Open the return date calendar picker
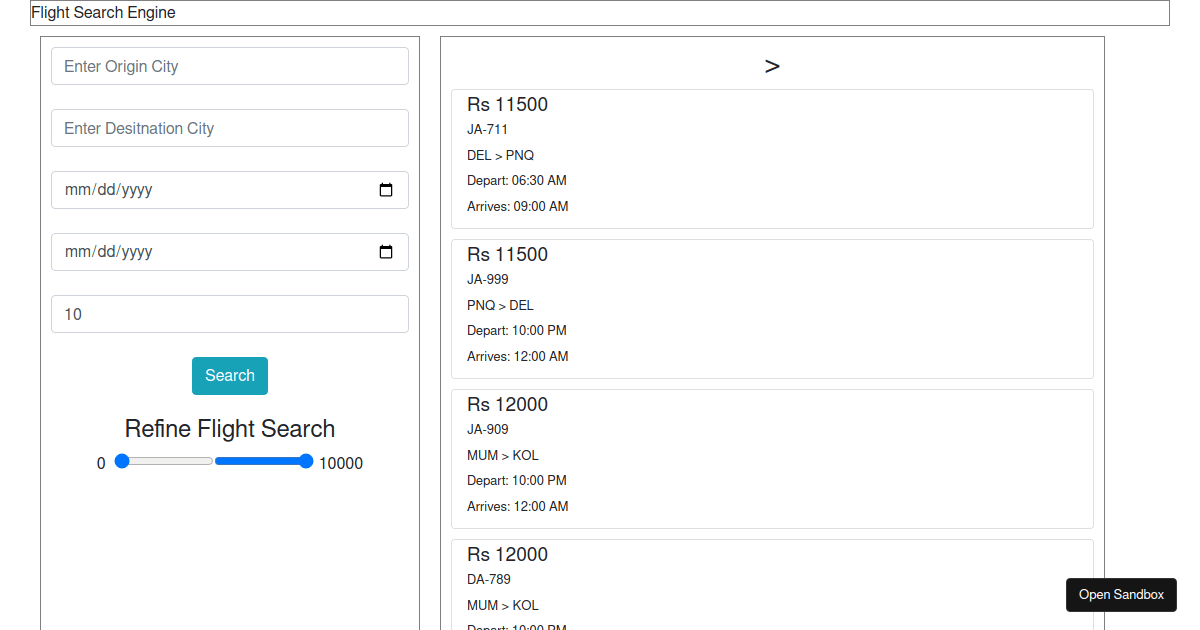 385,251
